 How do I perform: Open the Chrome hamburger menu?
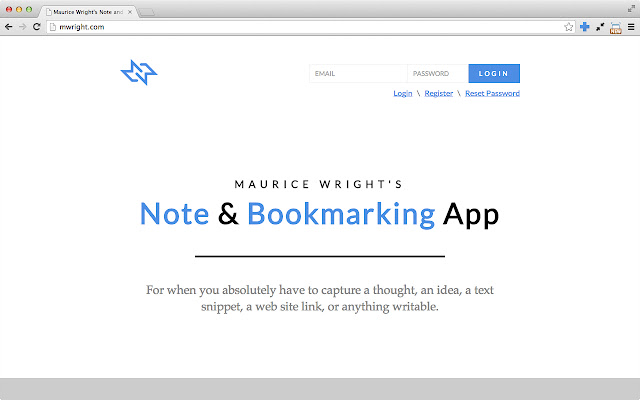[631, 27]
